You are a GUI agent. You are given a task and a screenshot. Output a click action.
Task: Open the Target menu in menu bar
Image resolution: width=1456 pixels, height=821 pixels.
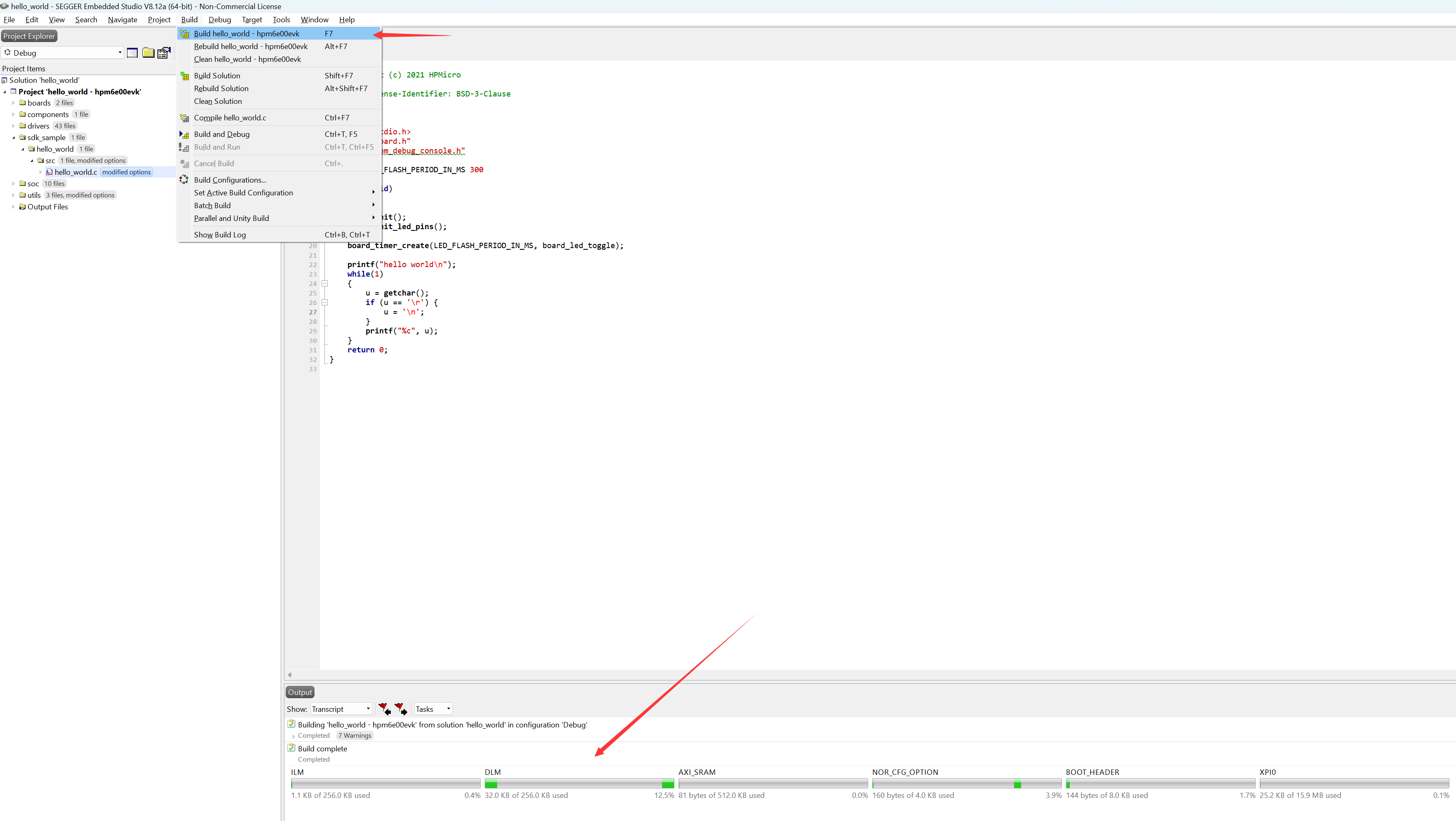pyautogui.click(x=251, y=20)
